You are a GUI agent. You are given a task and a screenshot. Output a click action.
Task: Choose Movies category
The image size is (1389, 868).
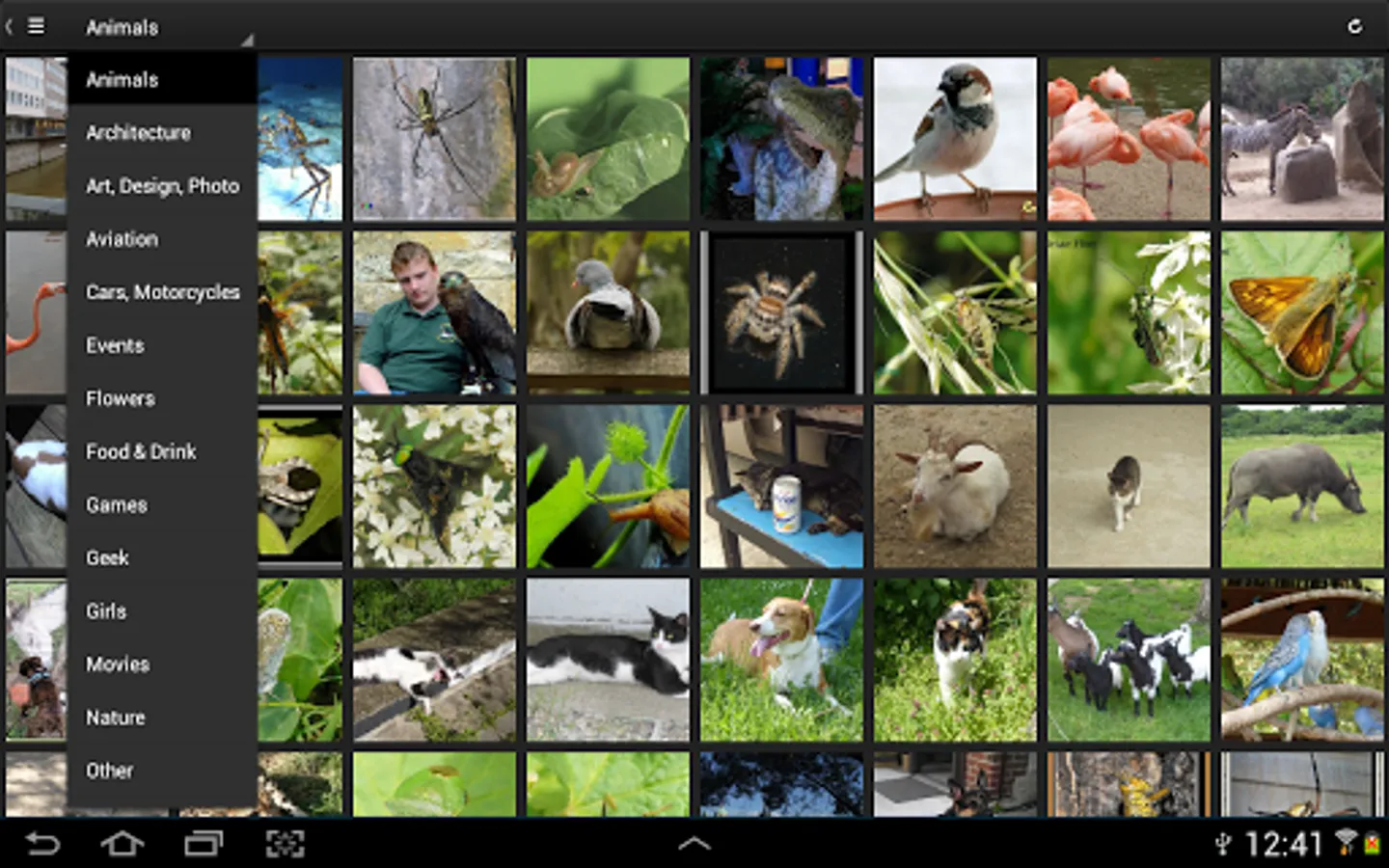162,664
